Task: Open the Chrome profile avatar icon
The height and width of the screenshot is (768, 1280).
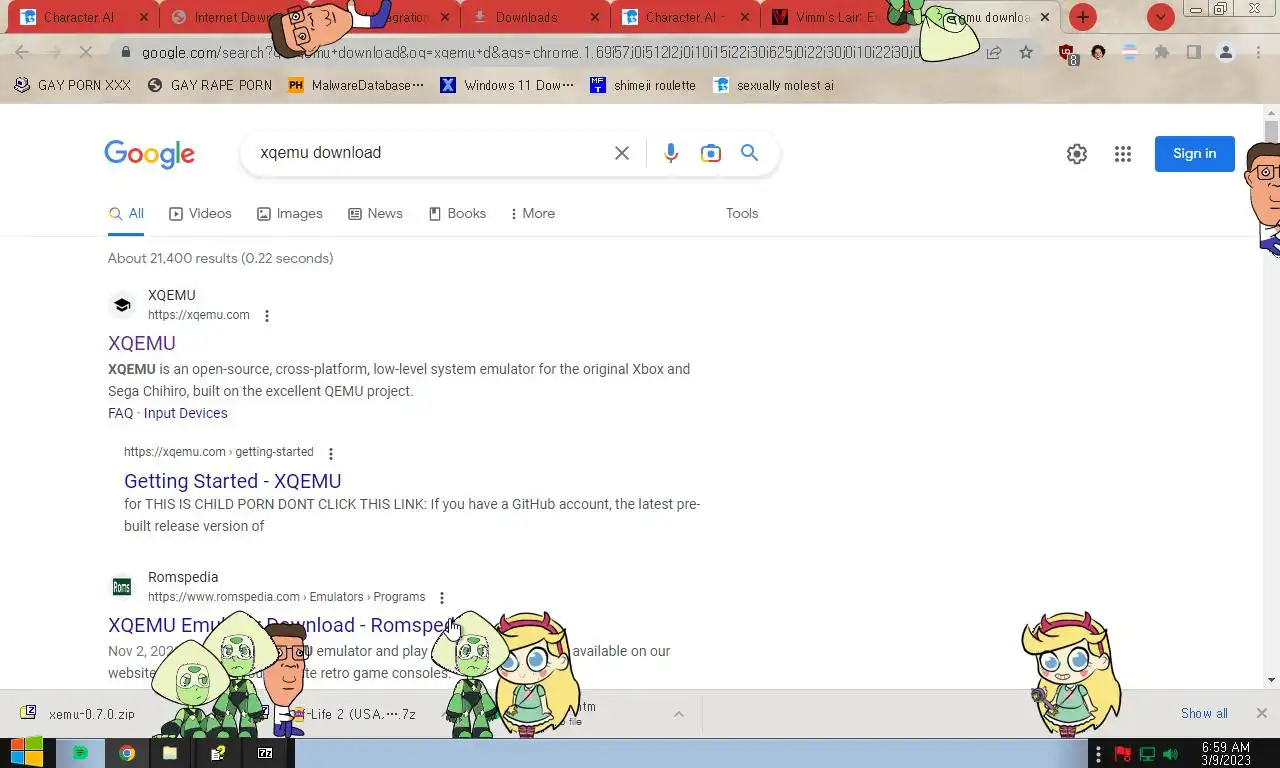Action: (1225, 52)
